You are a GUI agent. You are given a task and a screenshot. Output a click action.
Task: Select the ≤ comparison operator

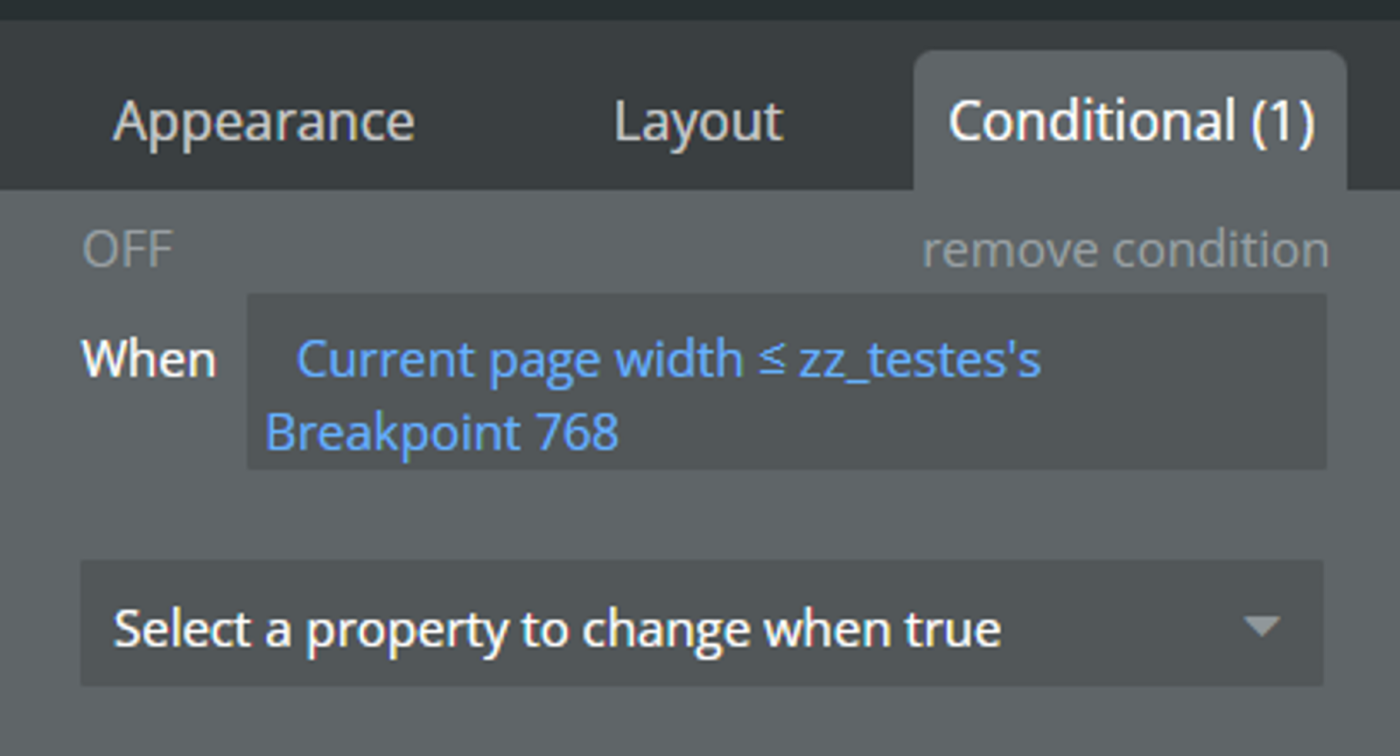pyautogui.click(x=771, y=359)
